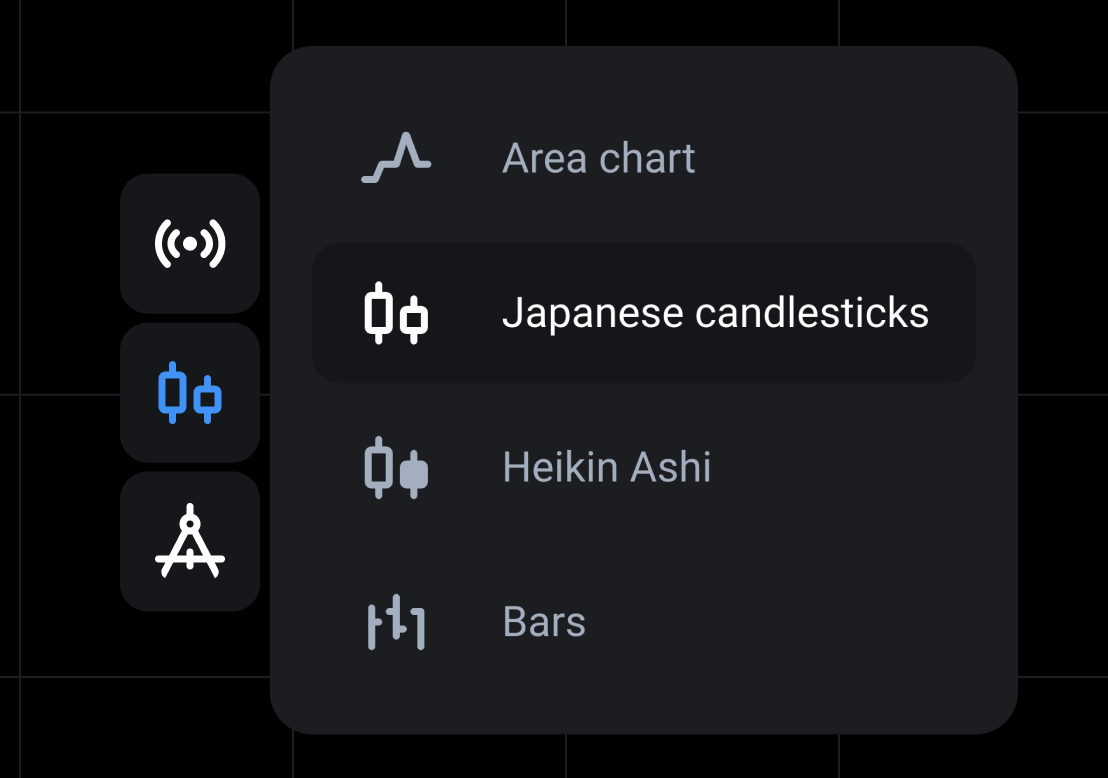
Task: Select the drawing compass tool icon
Action: tap(189, 541)
